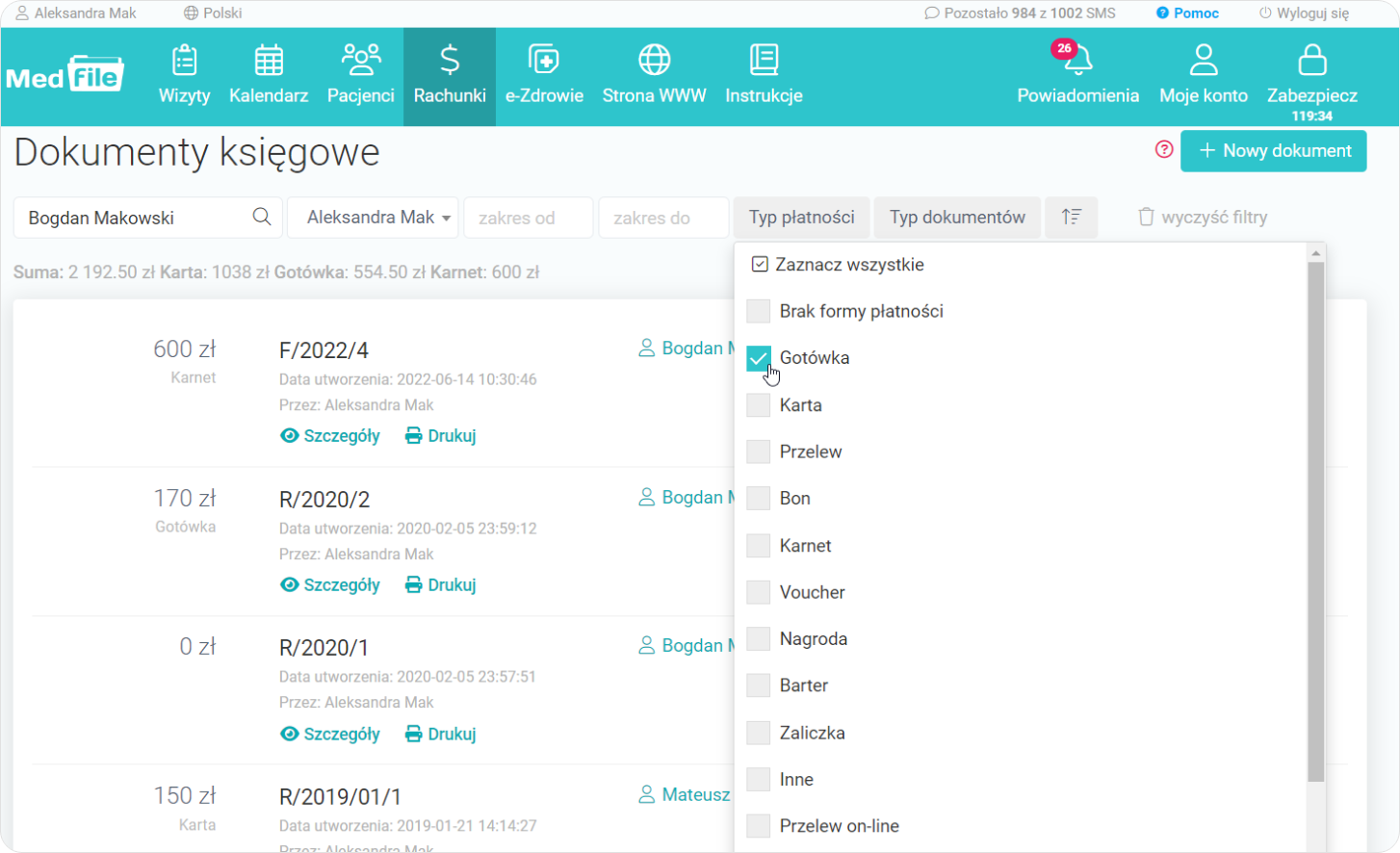Open the Pomoc help link

[x=1187, y=13]
